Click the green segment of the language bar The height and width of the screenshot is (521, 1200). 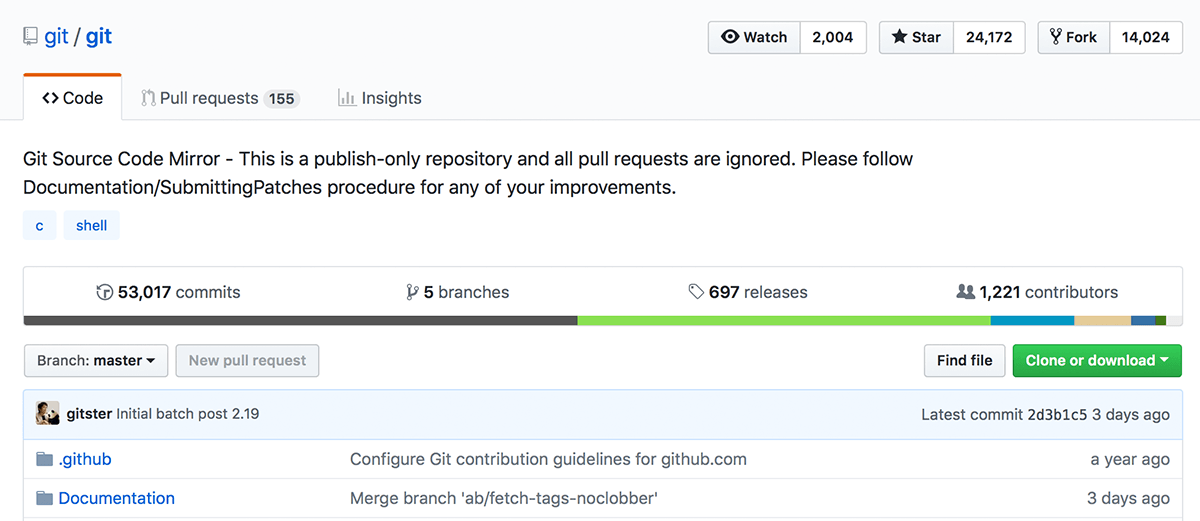click(x=784, y=321)
